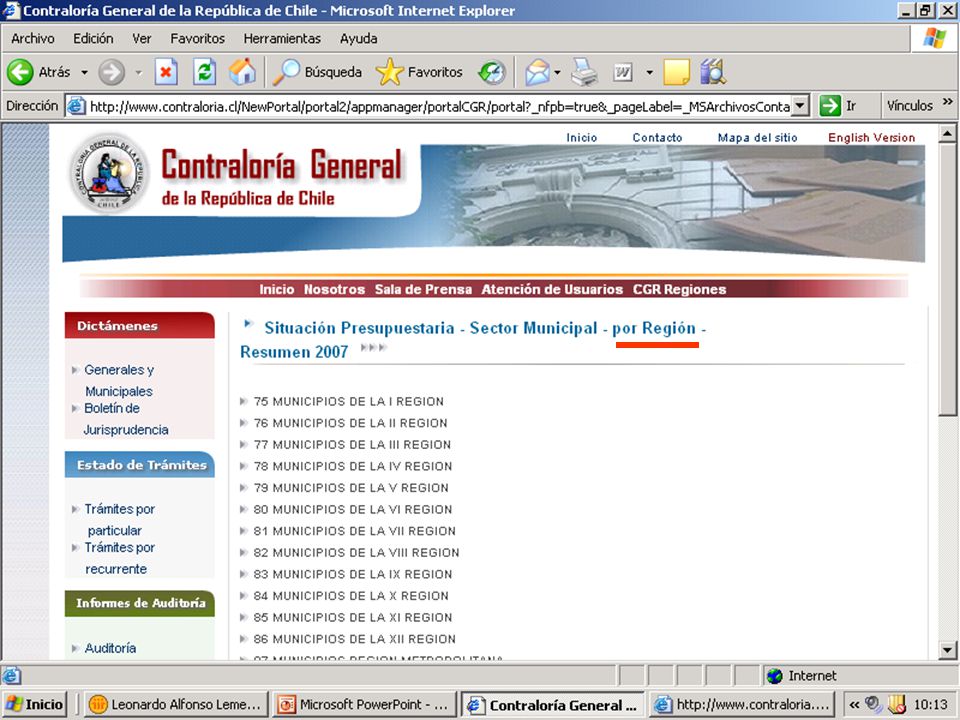Screen dimensions: 960x720
Task: Open Búsqueda magnifier search
Action: point(317,72)
